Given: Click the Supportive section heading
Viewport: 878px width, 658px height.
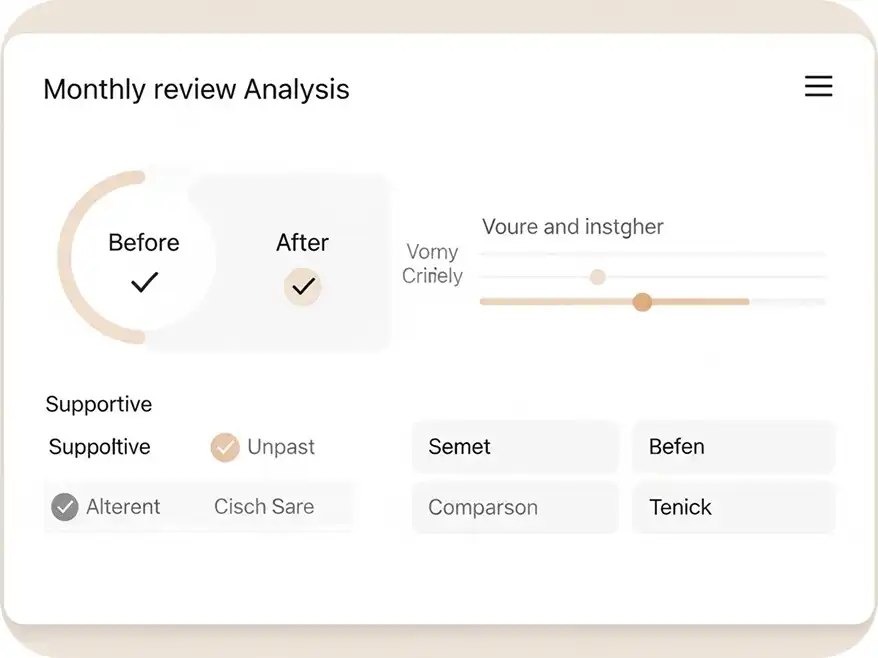Looking at the screenshot, I should tap(99, 404).
